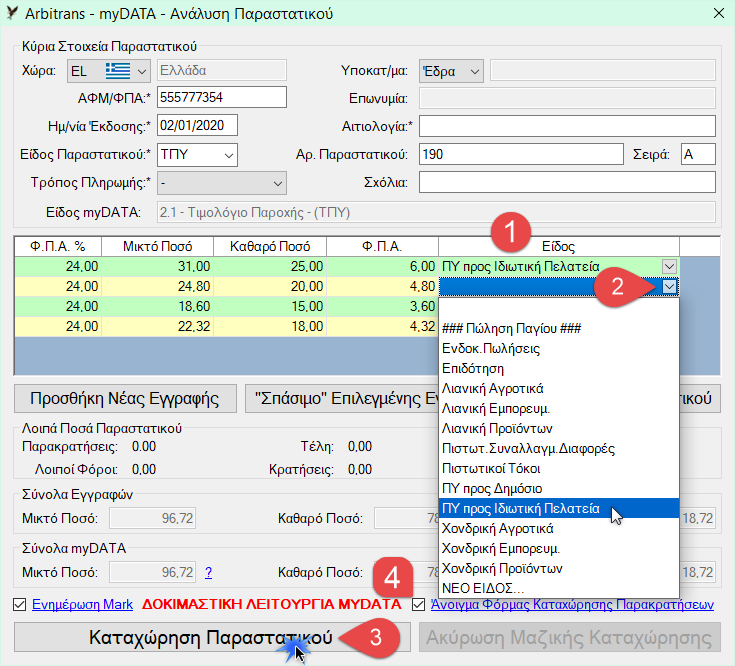The image size is (735, 666).
Task: Choose Χονδρική Αγροτικά option
Action: click(x=559, y=529)
